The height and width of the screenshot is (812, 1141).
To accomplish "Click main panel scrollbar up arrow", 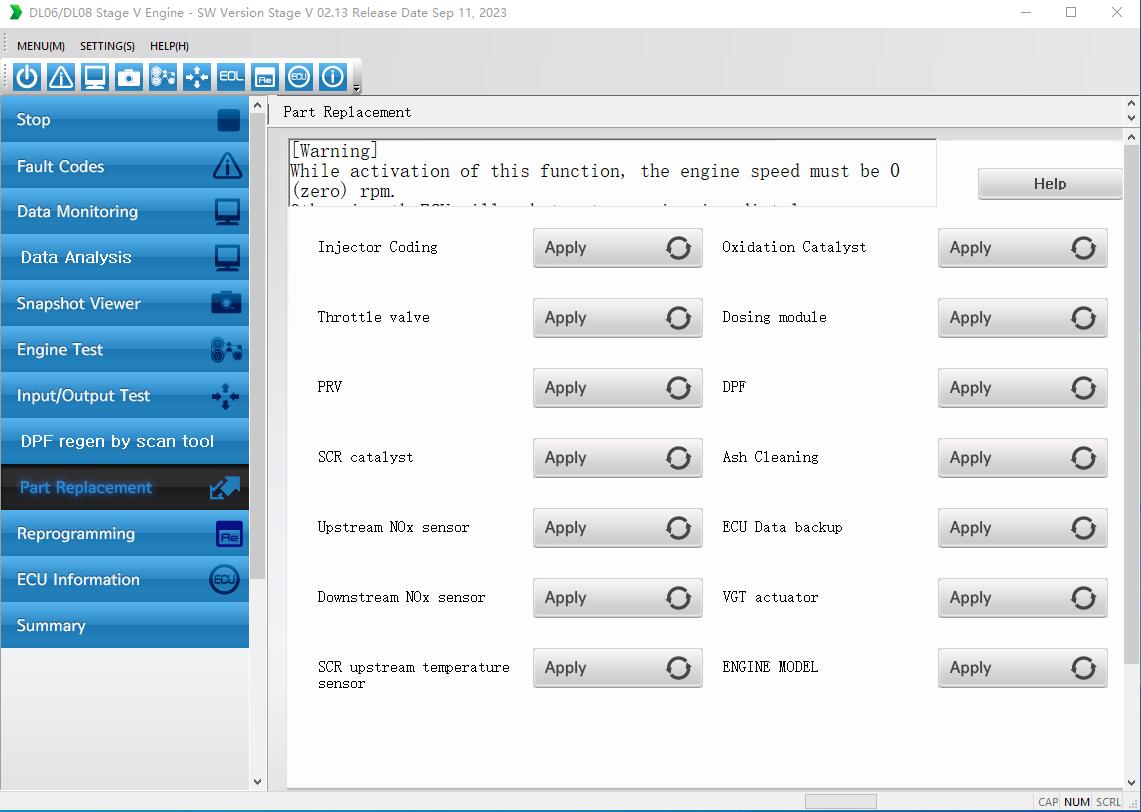I will click(x=1132, y=137).
